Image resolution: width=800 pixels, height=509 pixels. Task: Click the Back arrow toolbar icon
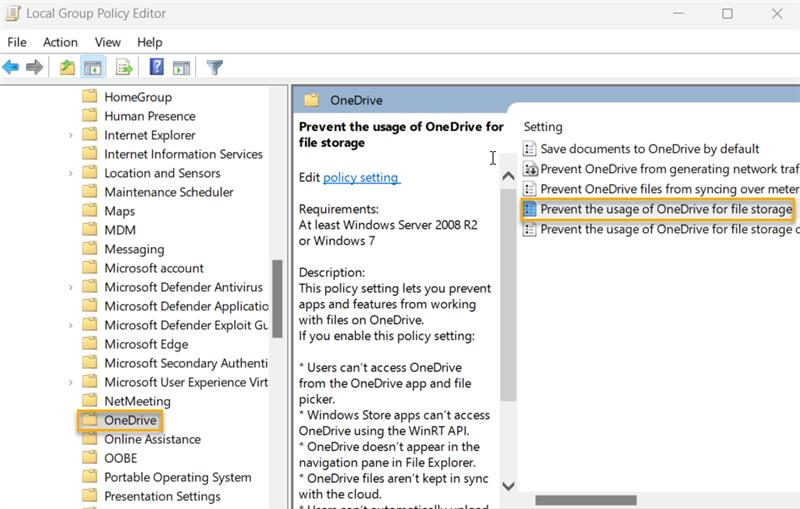click(x=10, y=67)
